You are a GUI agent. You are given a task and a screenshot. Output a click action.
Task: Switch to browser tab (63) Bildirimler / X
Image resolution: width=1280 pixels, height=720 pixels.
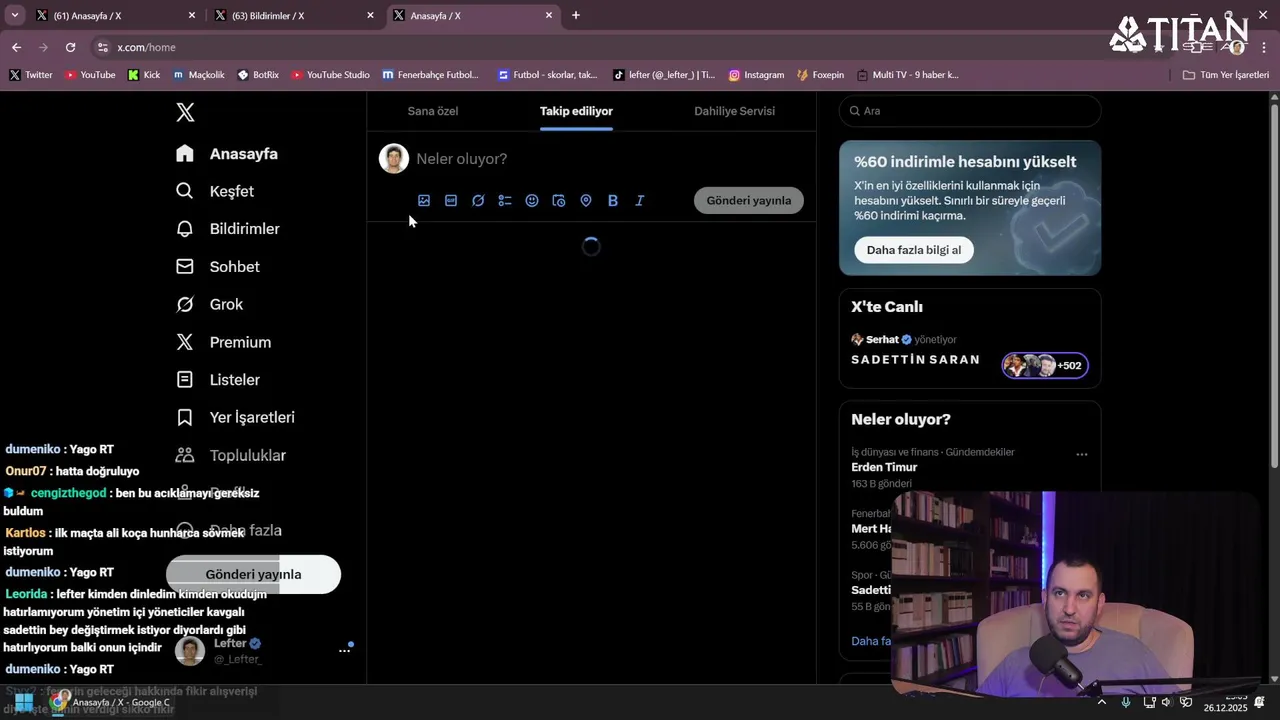(x=293, y=15)
